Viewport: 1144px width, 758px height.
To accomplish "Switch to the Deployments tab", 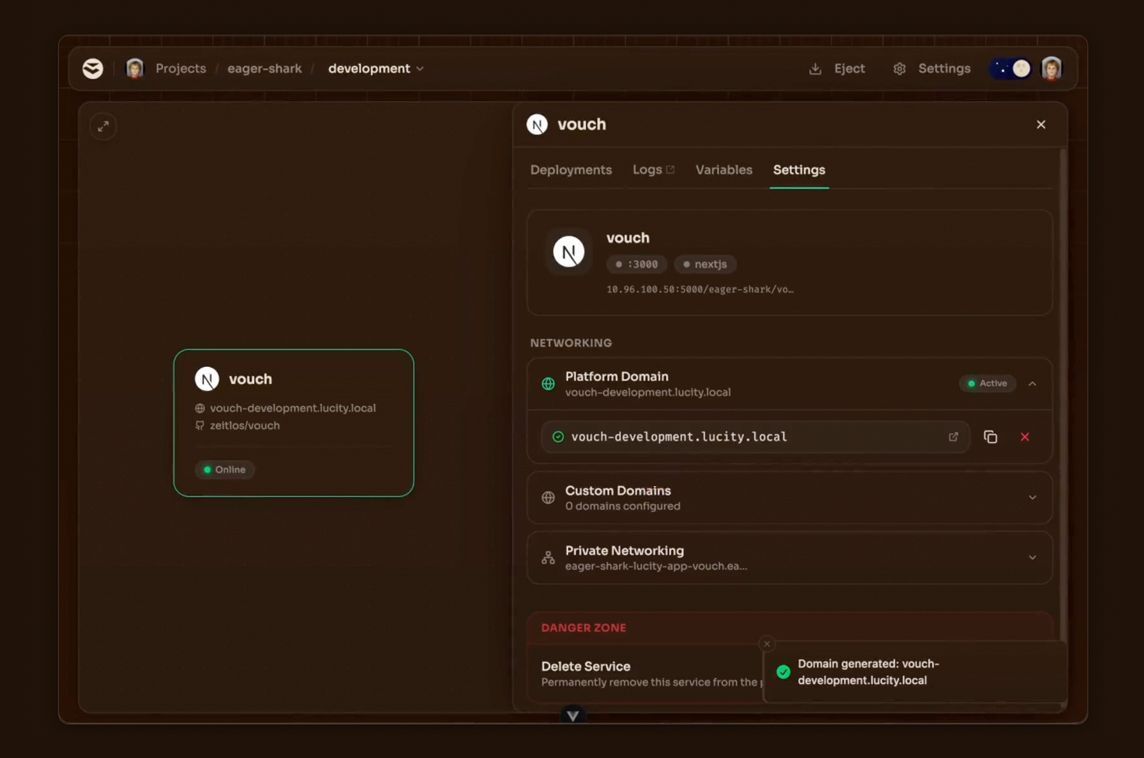I will point(571,170).
